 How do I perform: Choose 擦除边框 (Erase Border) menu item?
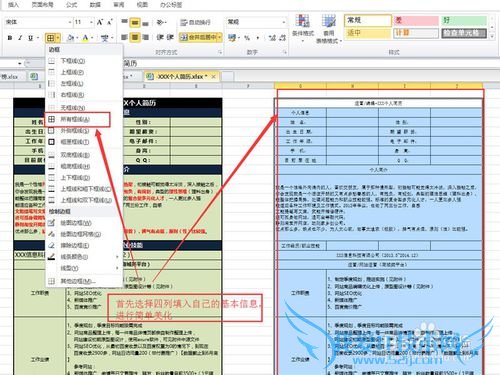click(x=84, y=246)
